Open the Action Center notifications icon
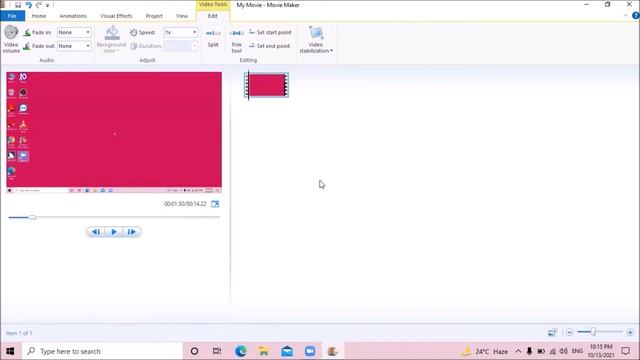This screenshot has height=360, width=640. tap(625, 351)
